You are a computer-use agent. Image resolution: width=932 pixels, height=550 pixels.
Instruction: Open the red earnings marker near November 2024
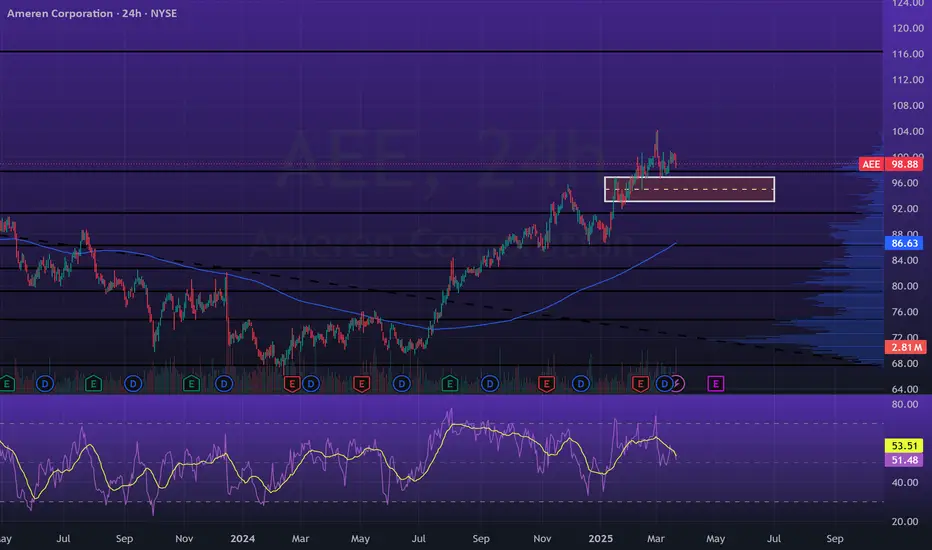tap(546, 384)
